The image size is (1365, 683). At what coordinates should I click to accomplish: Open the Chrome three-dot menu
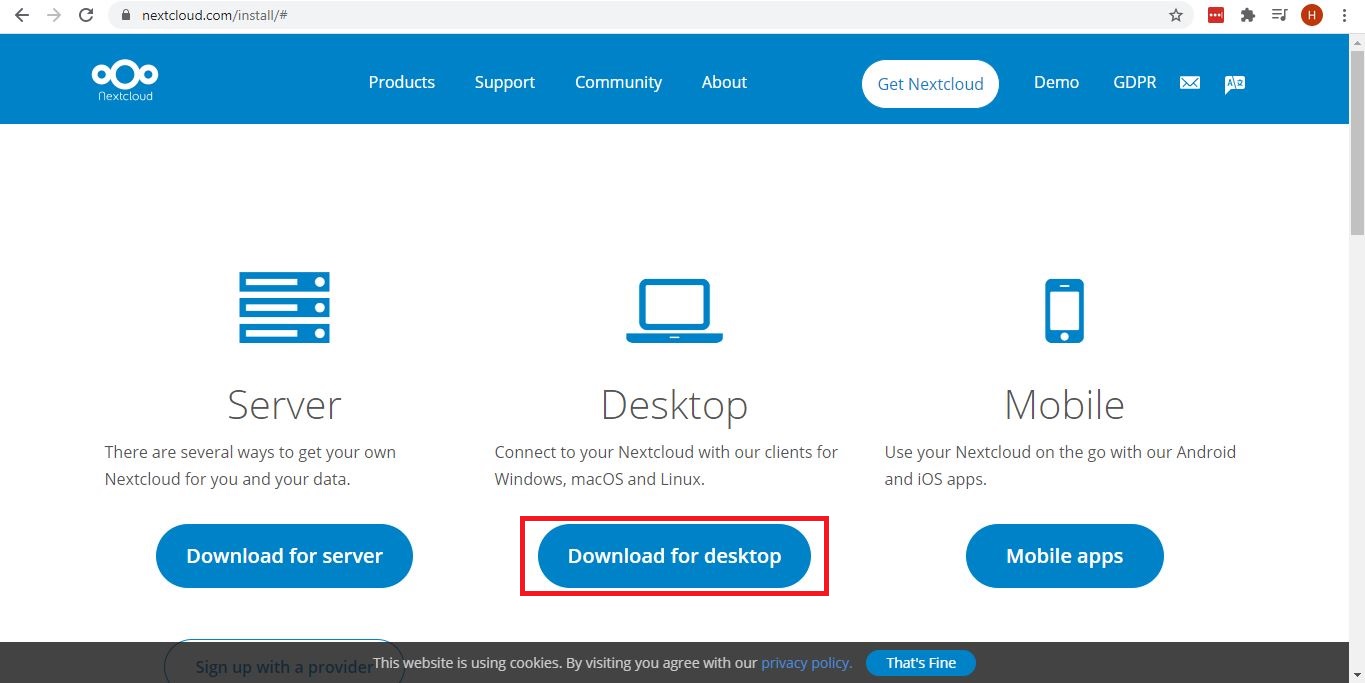point(1344,15)
